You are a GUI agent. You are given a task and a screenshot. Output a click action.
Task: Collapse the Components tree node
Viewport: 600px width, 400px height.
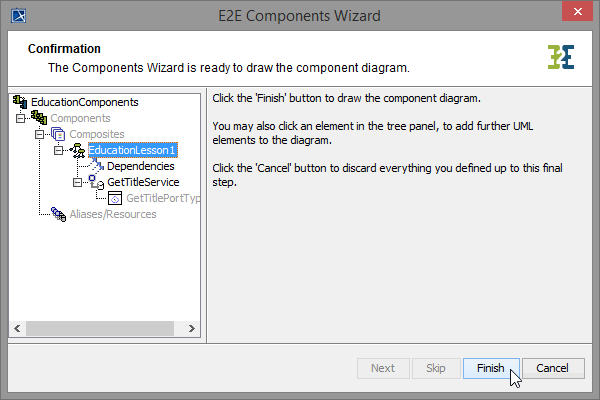pyautogui.click(x=20, y=118)
